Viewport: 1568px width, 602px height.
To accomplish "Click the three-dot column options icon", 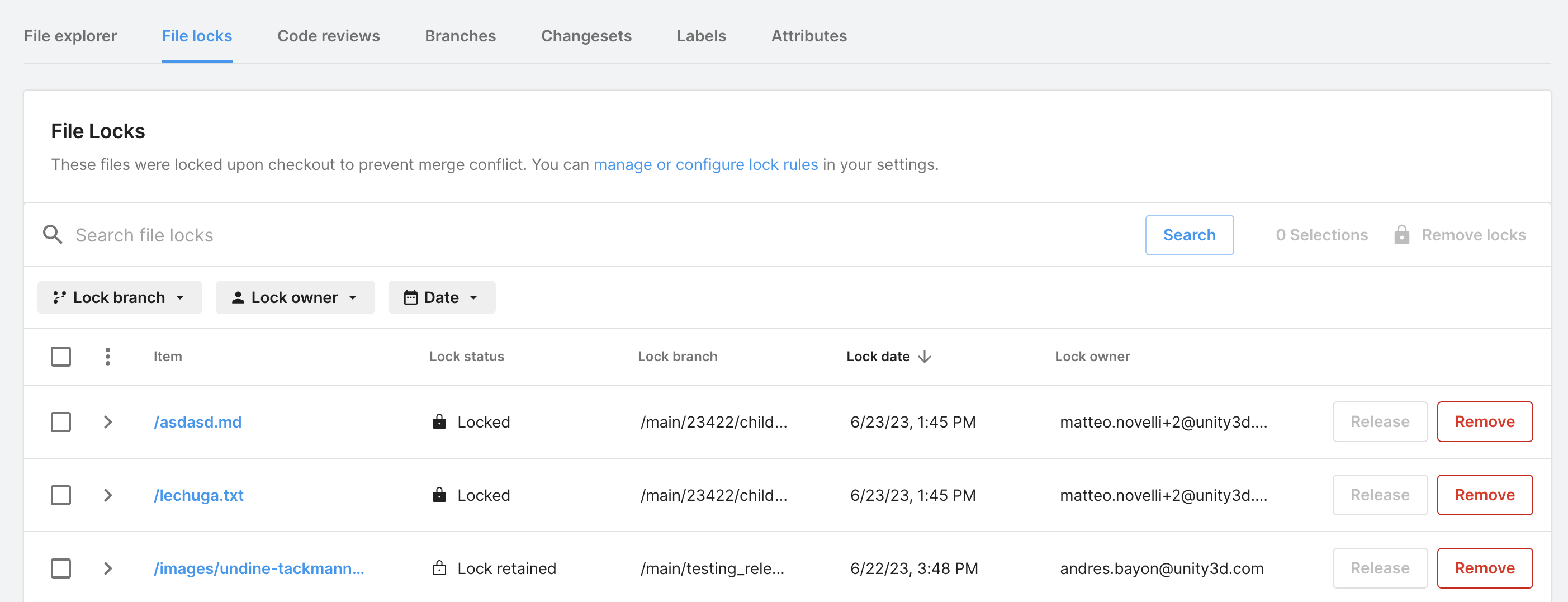I will point(108,357).
